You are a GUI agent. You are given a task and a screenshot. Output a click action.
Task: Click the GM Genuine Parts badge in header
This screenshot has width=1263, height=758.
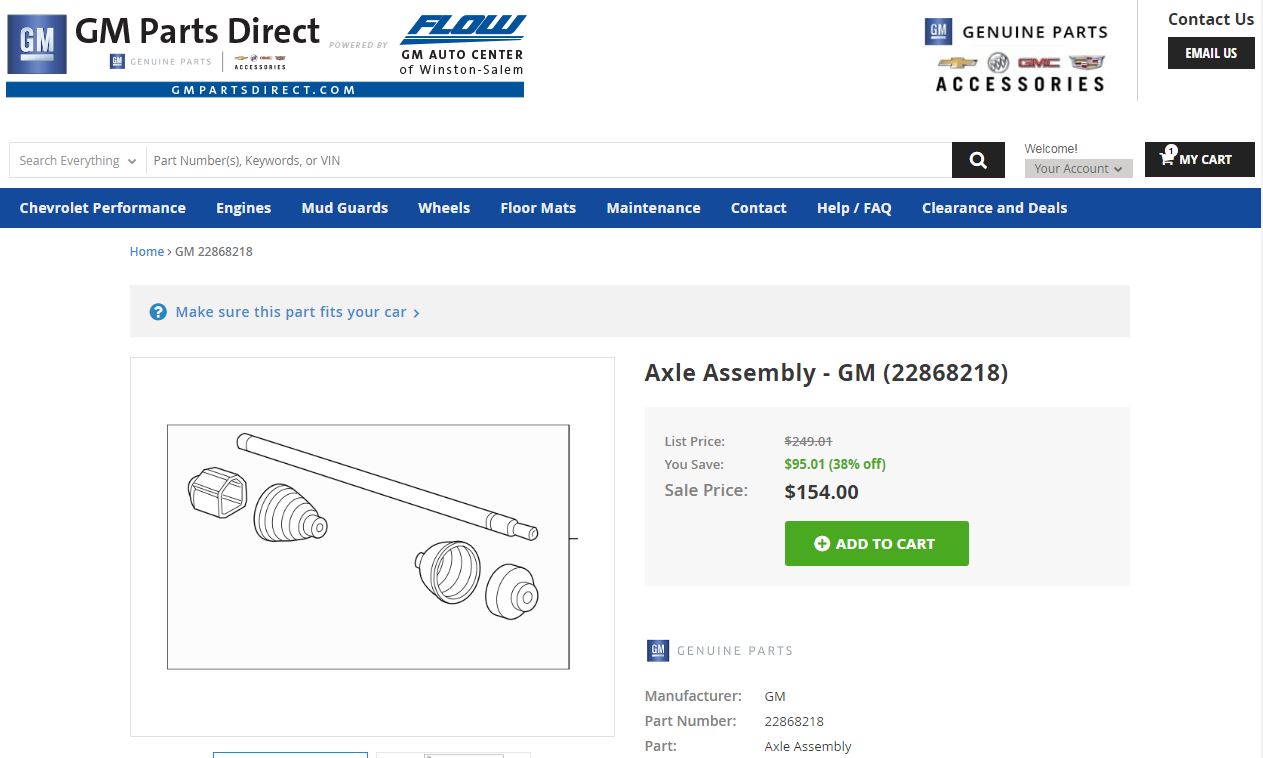pyautogui.click(x=1016, y=32)
